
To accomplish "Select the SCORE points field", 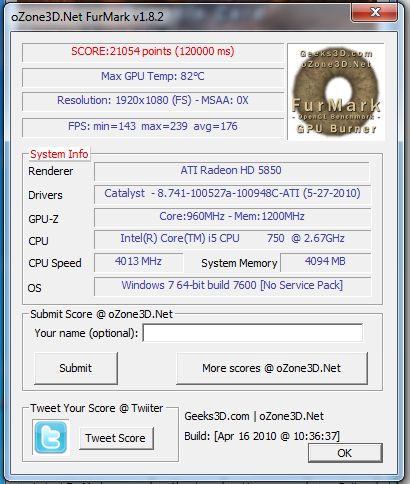I will pos(153,52).
